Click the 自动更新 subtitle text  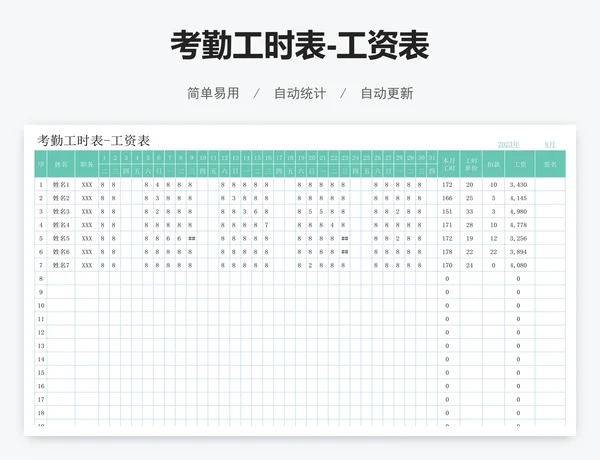(x=387, y=93)
